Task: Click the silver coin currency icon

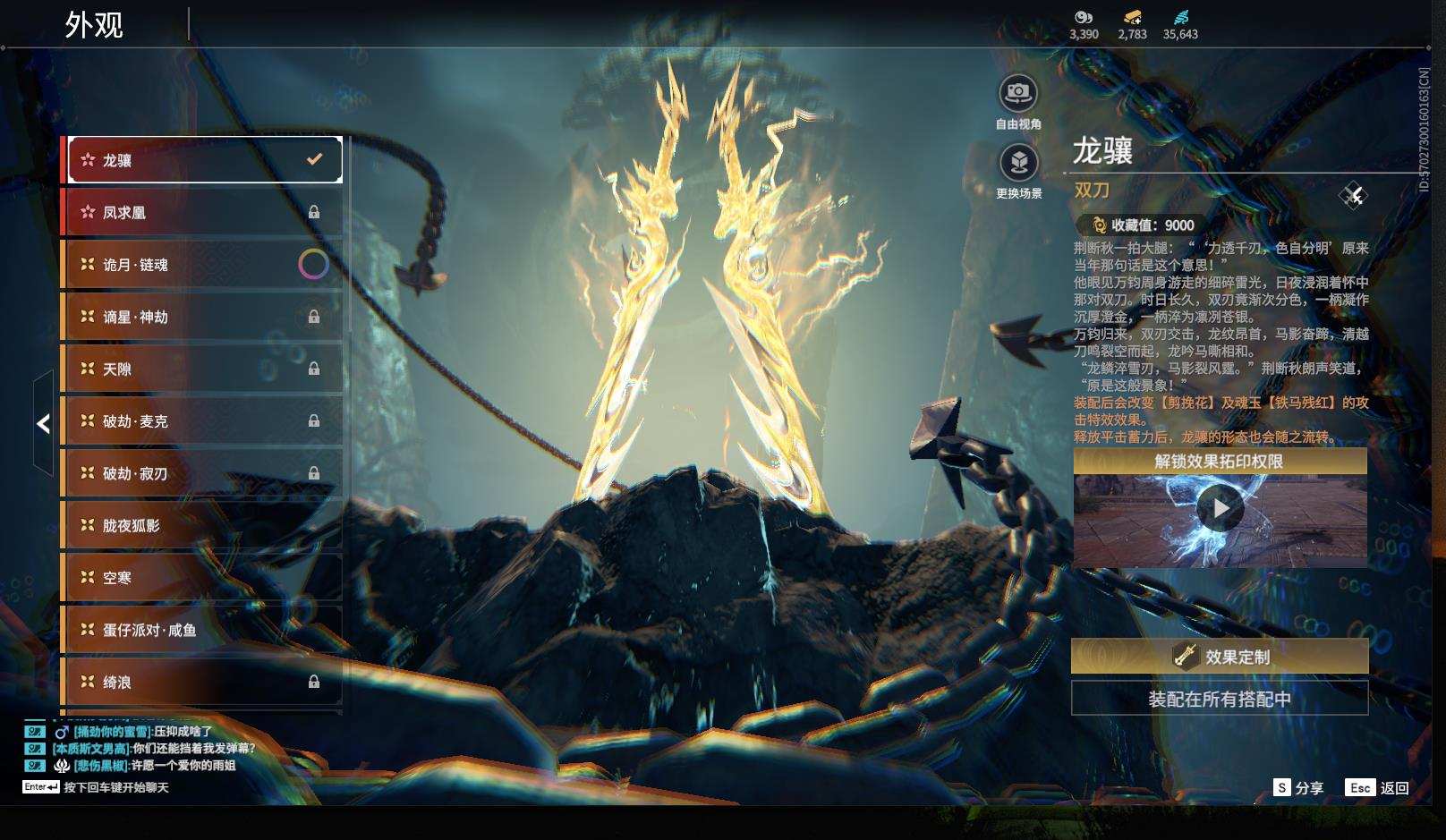Action: (1084, 17)
